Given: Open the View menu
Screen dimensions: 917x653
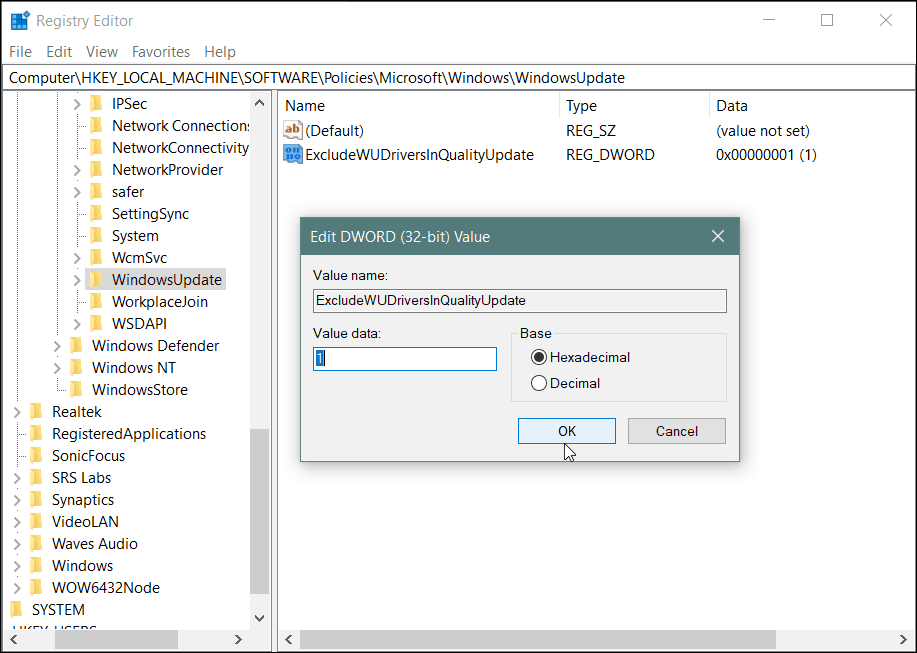Looking at the screenshot, I should pos(102,52).
